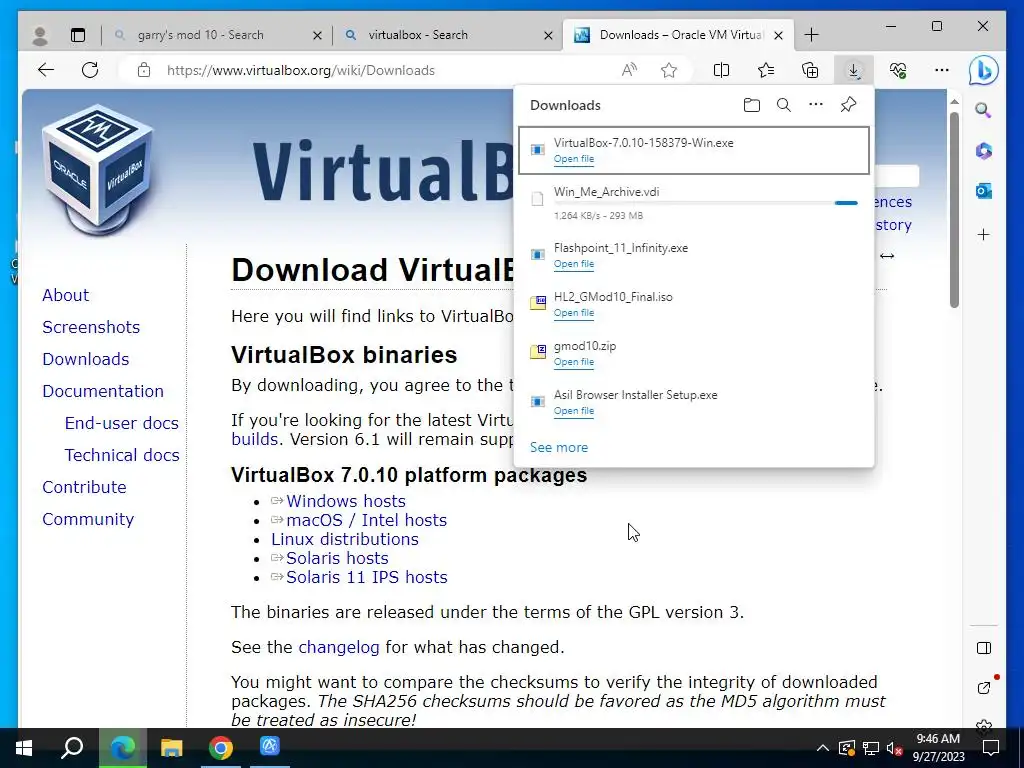The height and width of the screenshot is (768, 1024).
Task: Pin the Downloads panel
Action: (848, 104)
